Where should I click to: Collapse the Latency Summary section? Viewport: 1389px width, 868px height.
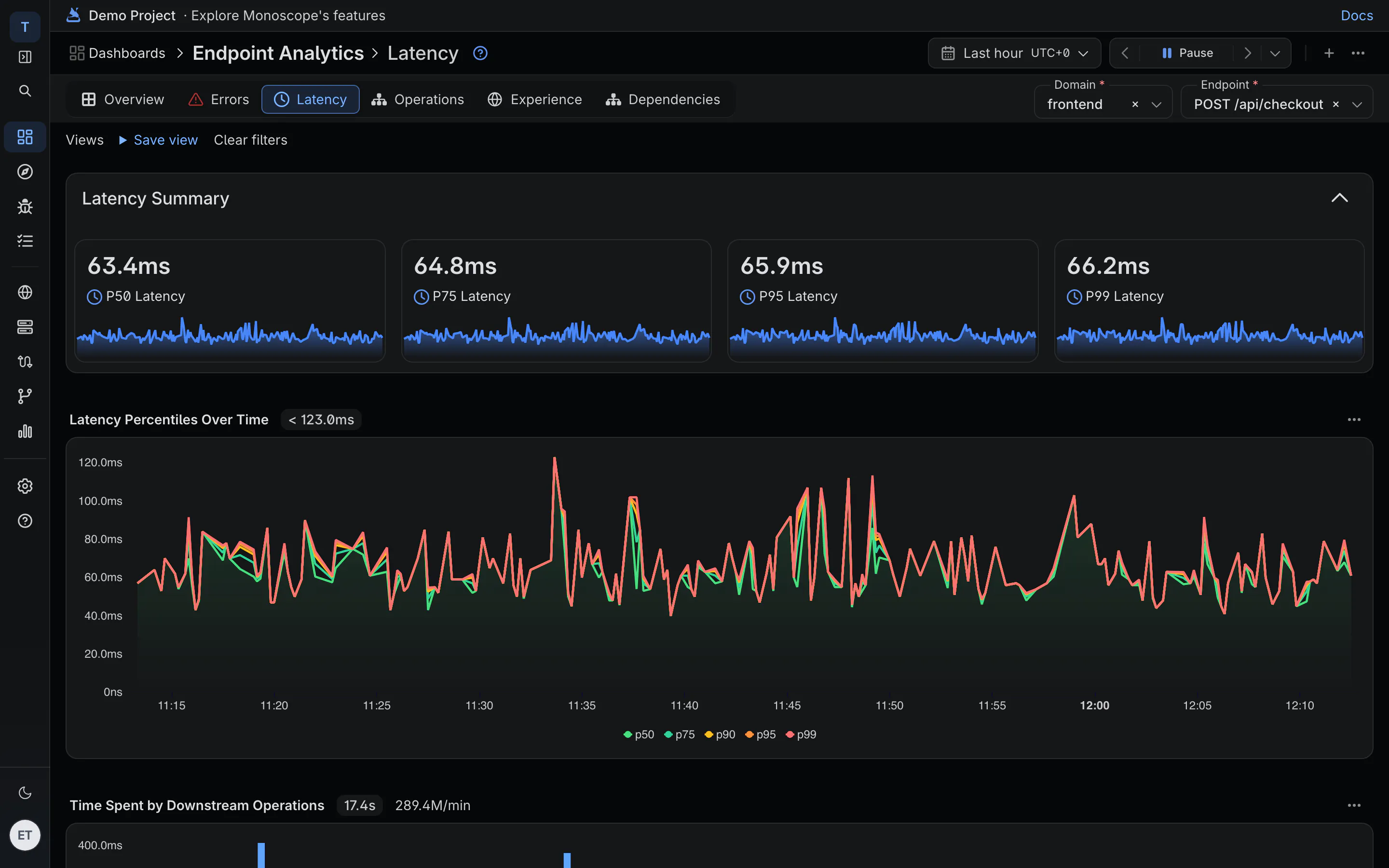(x=1339, y=198)
